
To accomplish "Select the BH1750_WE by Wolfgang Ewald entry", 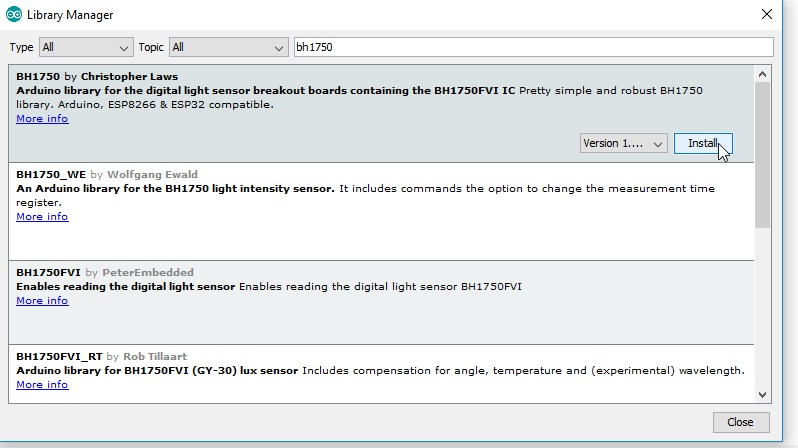I will [x=381, y=211].
